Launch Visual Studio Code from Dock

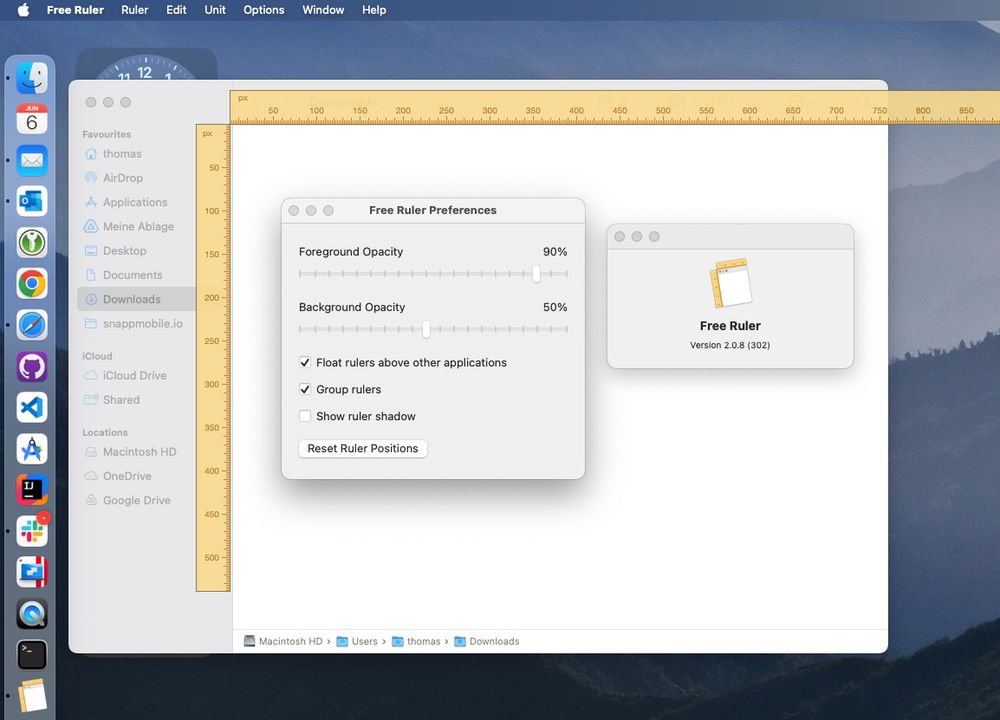[32, 408]
